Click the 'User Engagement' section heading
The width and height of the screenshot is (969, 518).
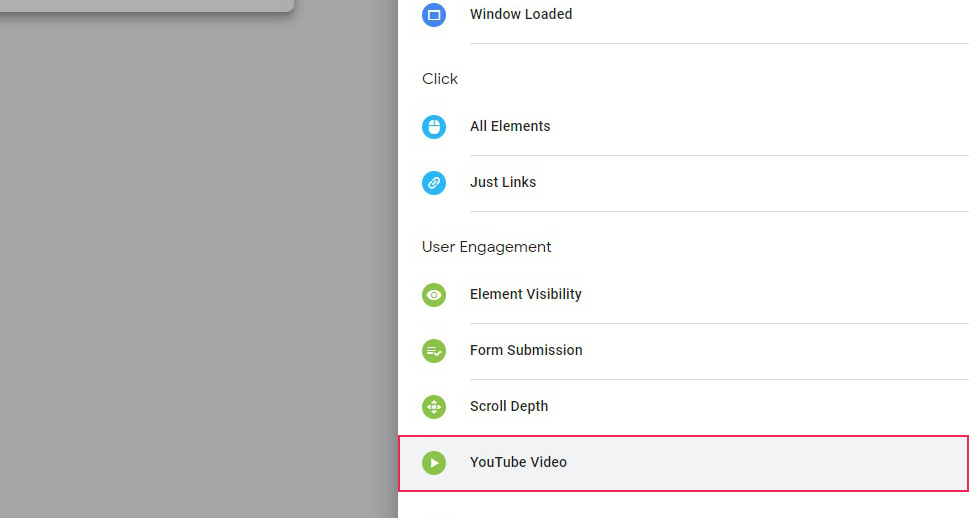(x=486, y=247)
